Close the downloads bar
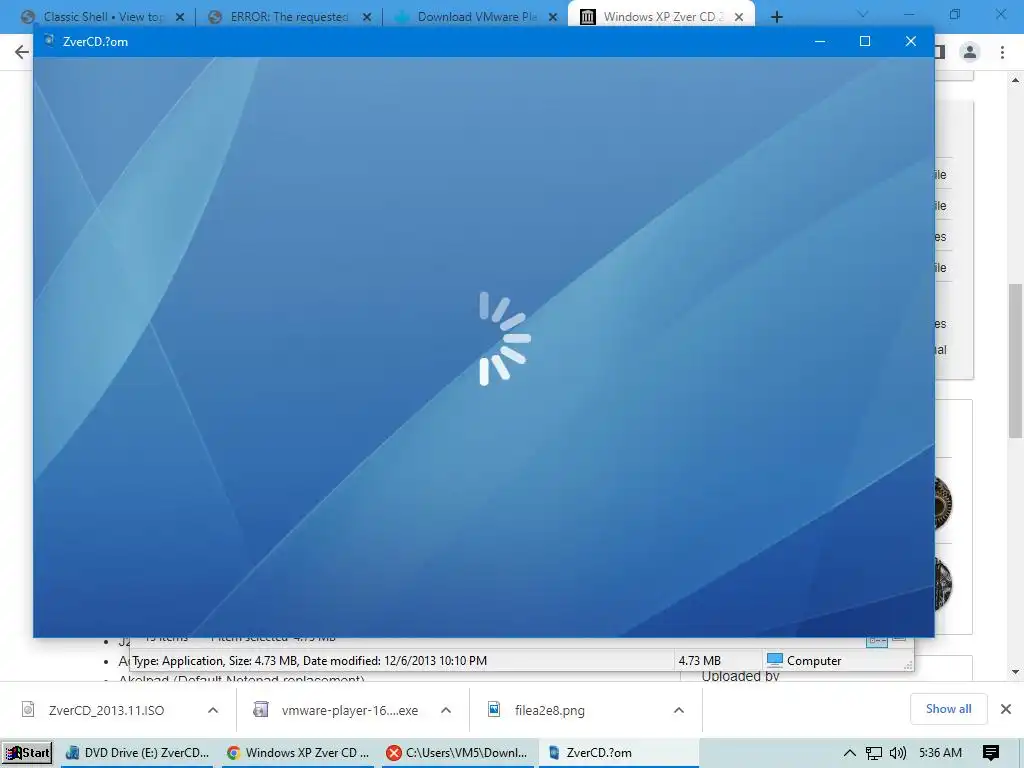Screen dimensions: 1024x768 (1006, 709)
